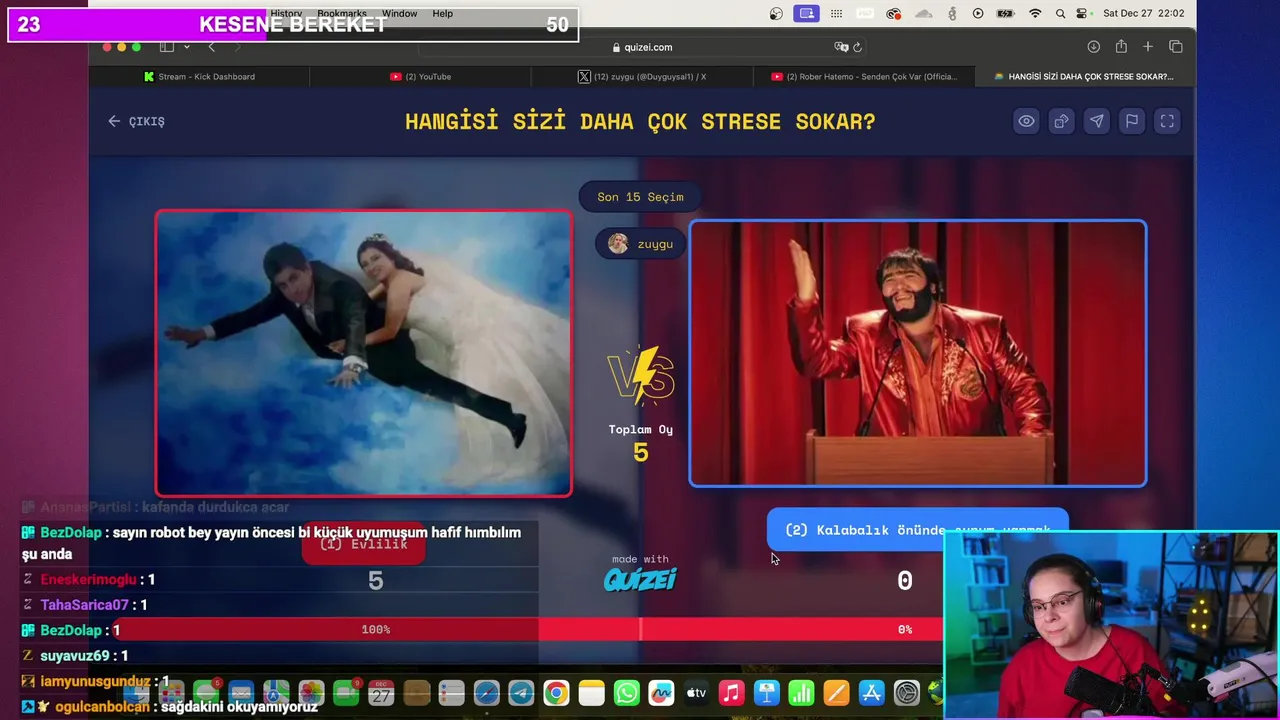1280x720 pixels.
Task: Click the copy link icon in quiz header
Action: pyautogui.click(x=1061, y=121)
